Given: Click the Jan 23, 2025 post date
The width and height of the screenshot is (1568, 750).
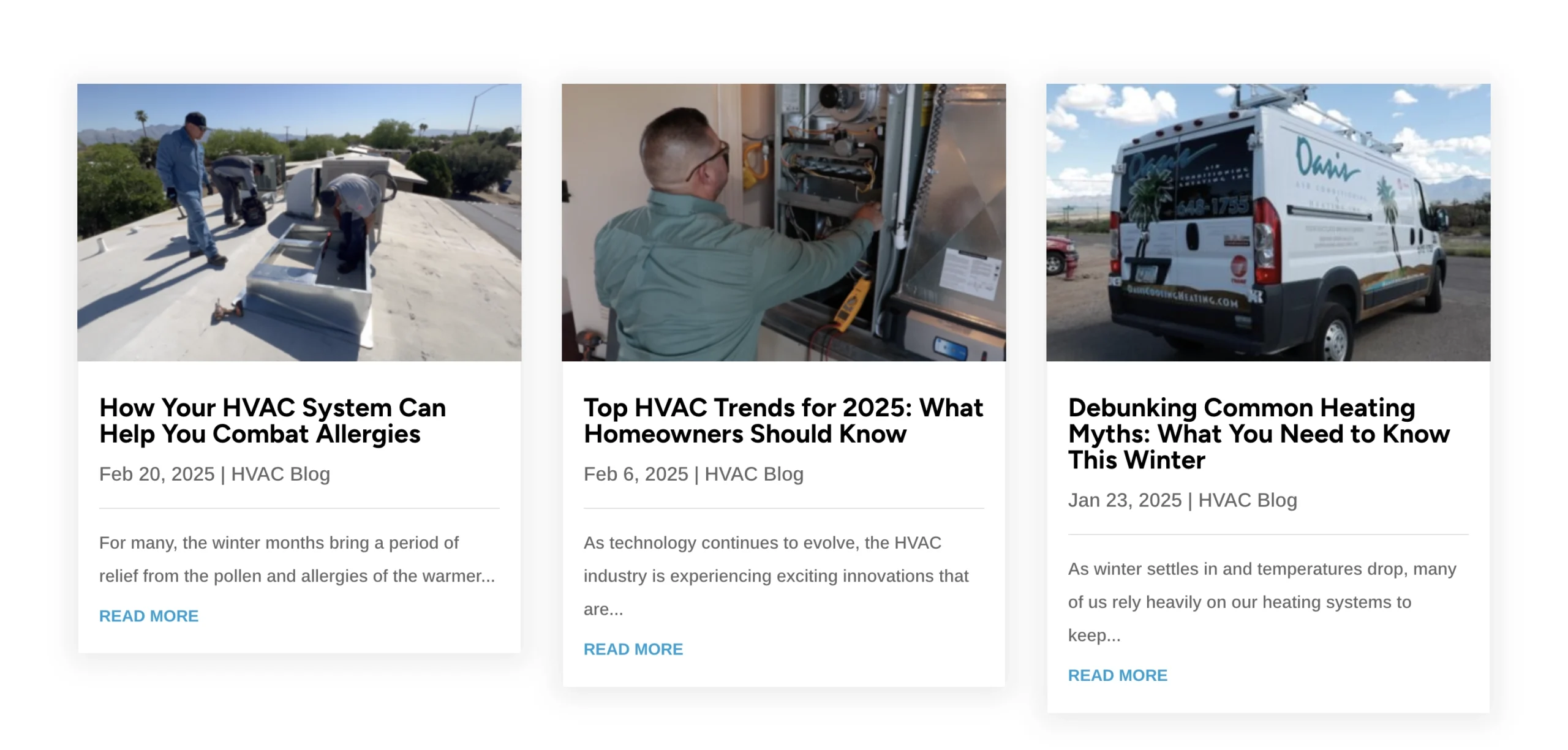Looking at the screenshot, I should 1125,500.
